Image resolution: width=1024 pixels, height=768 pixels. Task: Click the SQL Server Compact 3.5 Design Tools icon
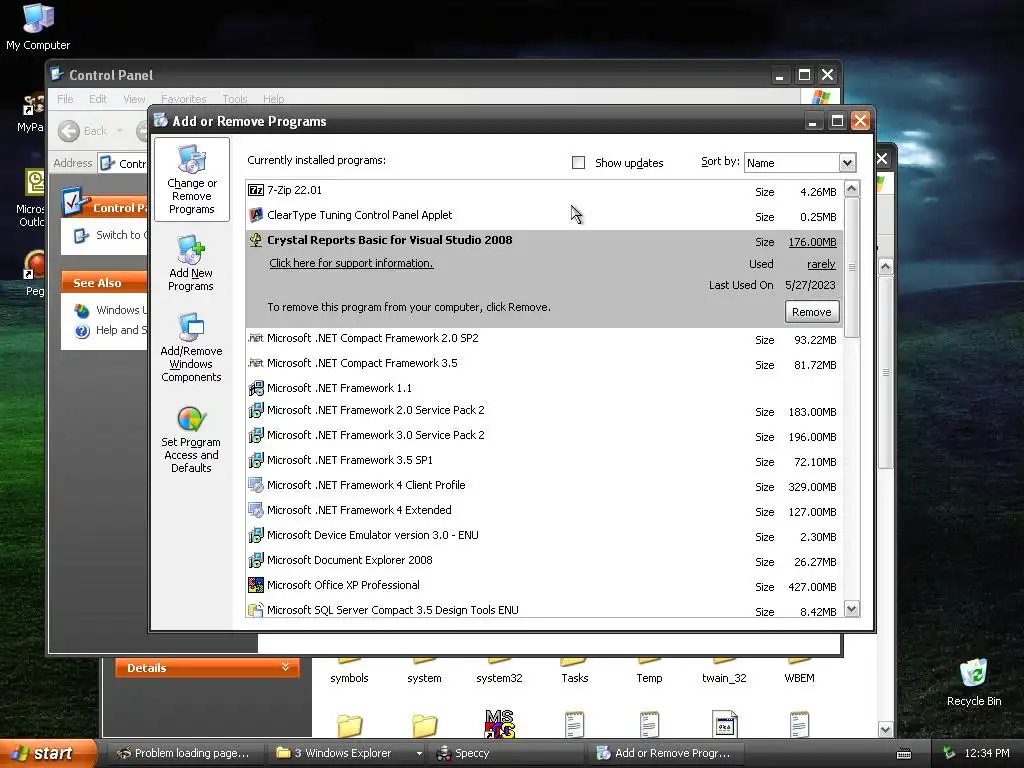coord(255,610)
